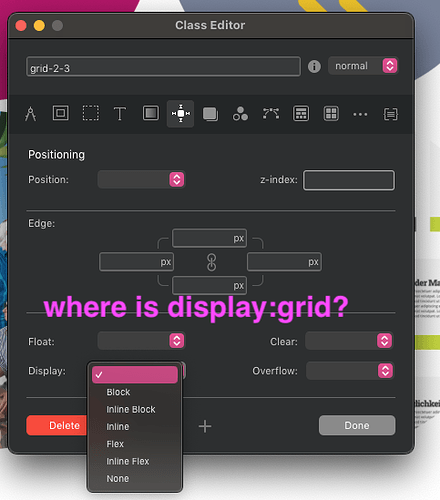This screenshot has height=500, width=440.
Task: Click the bottom edge px field
Action: pyautogui.click(x=209, y=285)
